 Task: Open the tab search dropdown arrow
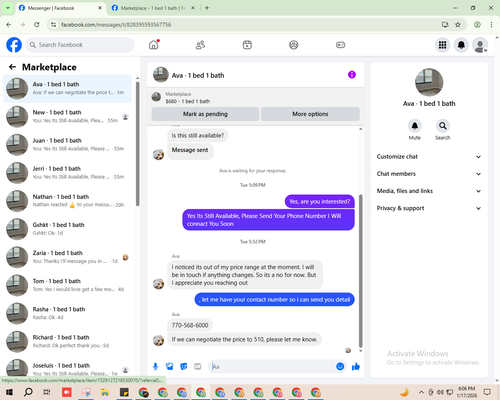click(x=8, y=8)
